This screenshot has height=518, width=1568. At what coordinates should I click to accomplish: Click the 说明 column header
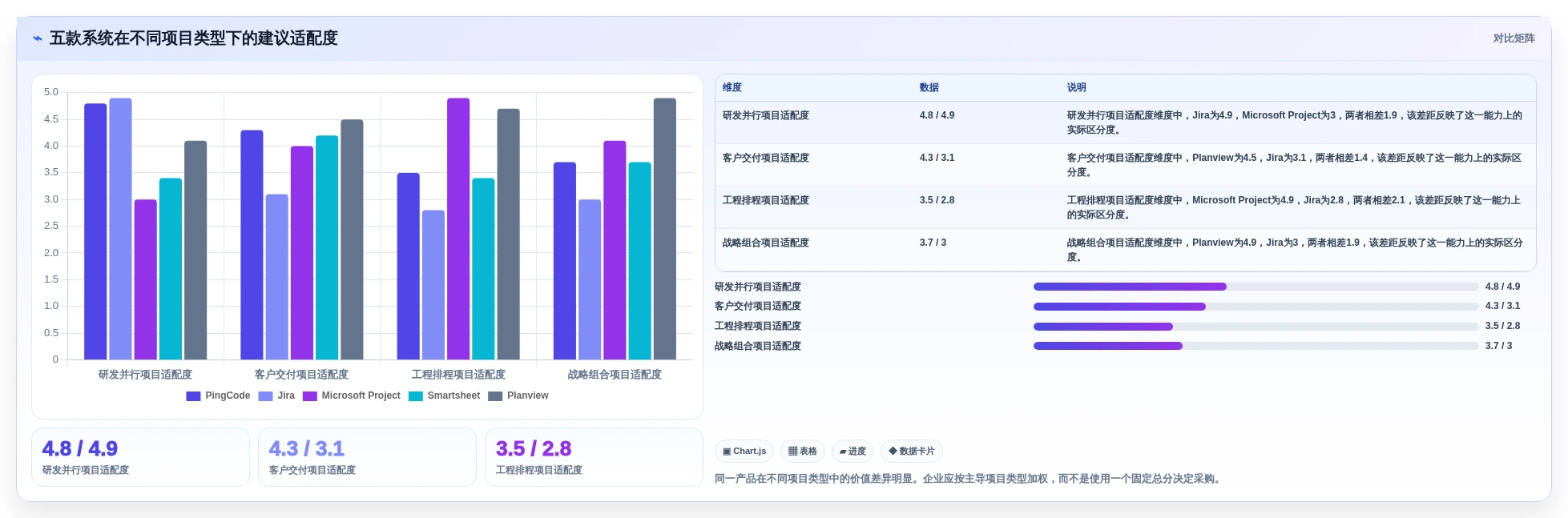point(1076,88)
